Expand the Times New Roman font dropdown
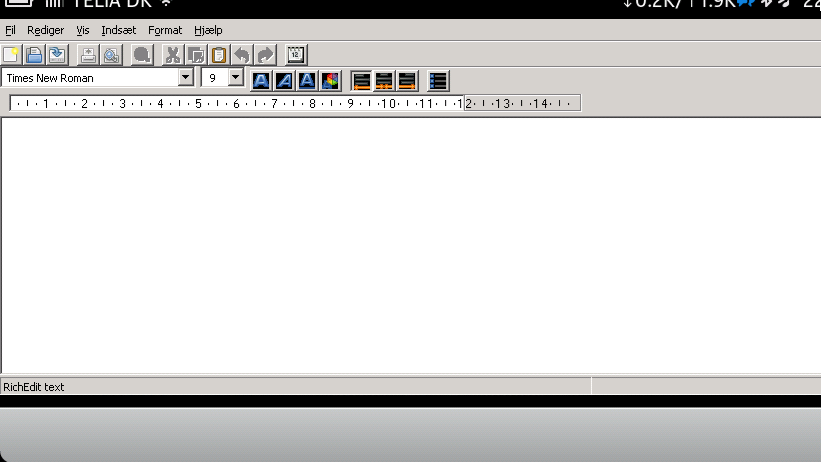Screen dimensions: 821x462 (186, 77)
